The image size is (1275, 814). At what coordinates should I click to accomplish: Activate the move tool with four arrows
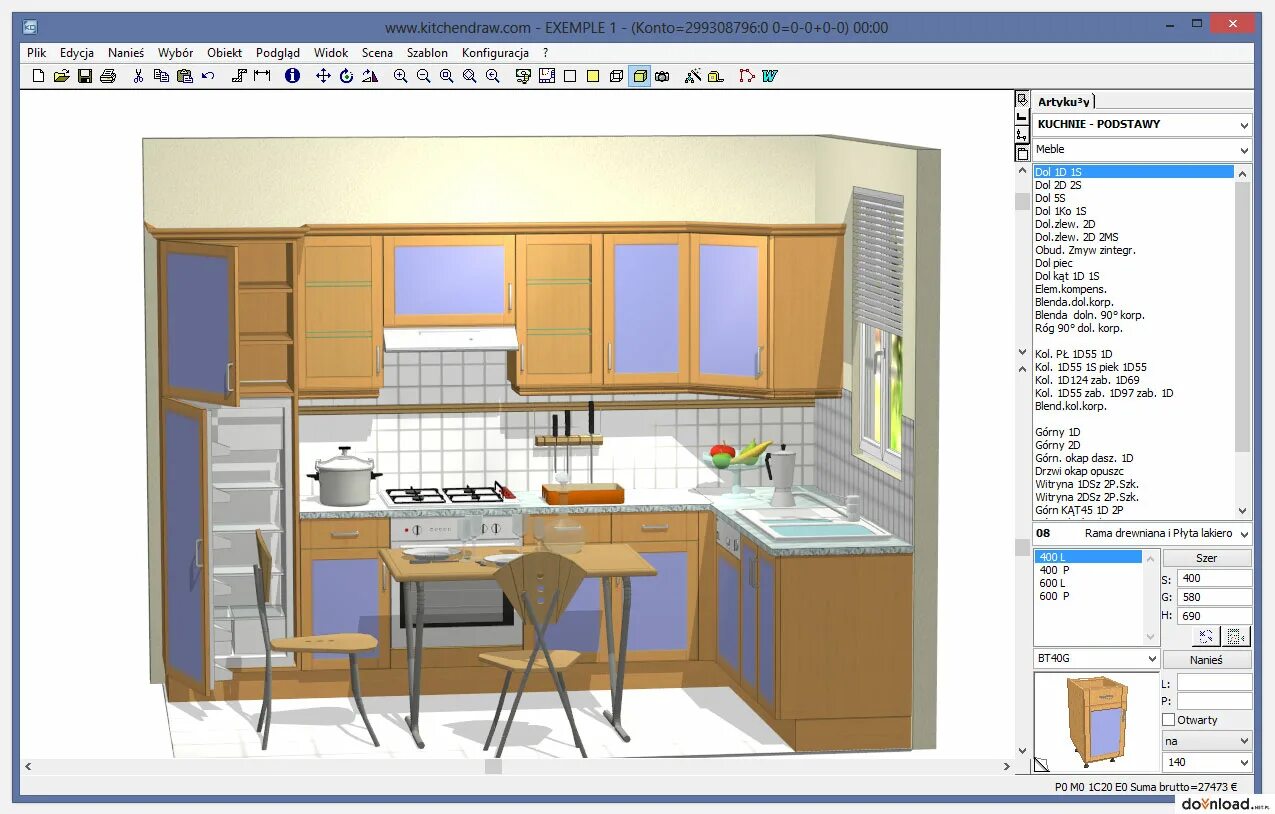coord(323,76)
